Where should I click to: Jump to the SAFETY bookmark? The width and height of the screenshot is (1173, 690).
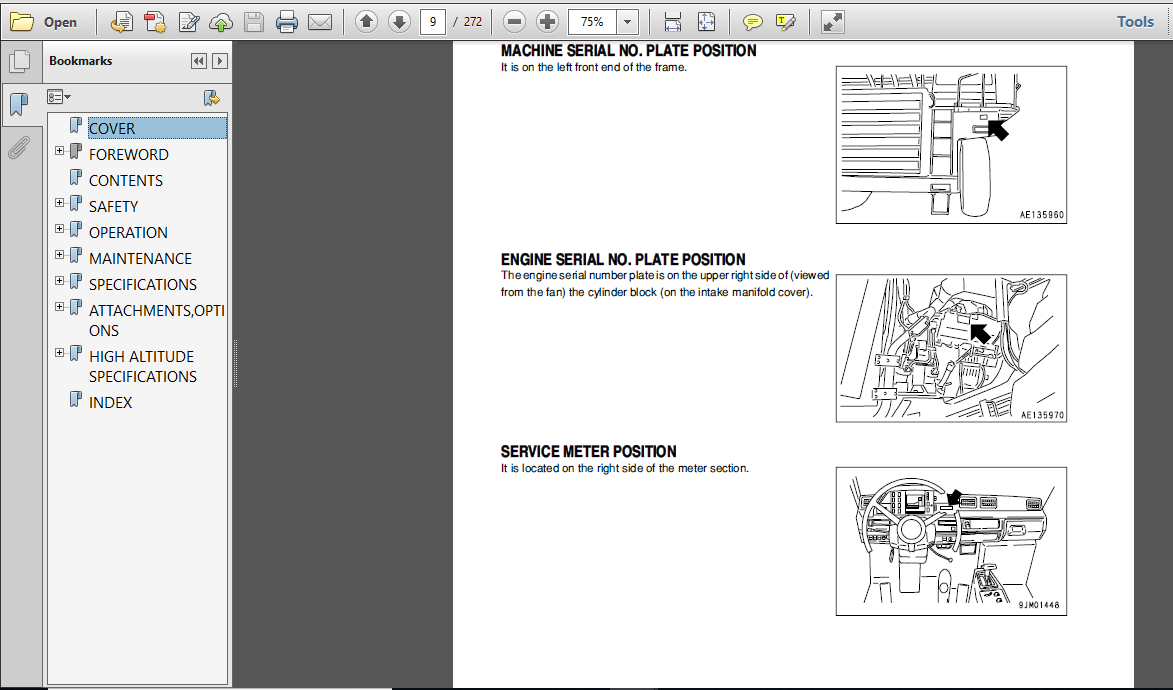pyautogui.click(x=114, y=207)
